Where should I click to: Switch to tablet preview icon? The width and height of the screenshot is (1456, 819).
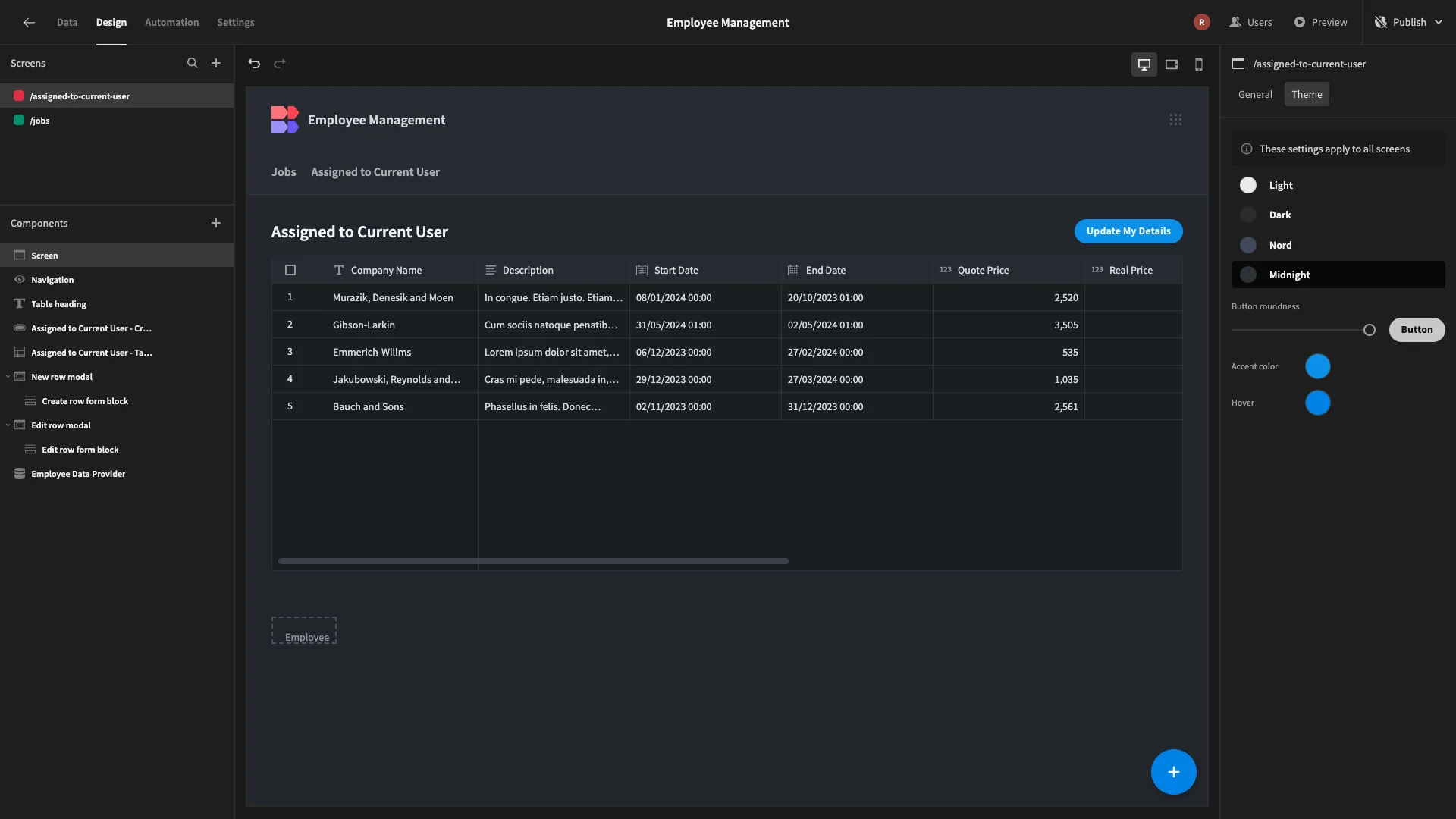tap(1172, 64)
